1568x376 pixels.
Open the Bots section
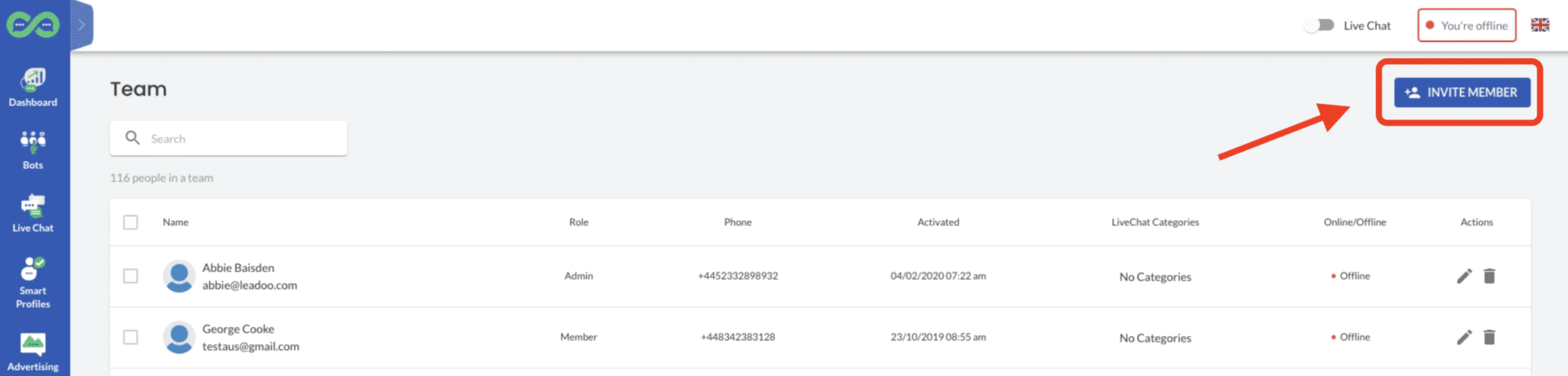[33, 149]
